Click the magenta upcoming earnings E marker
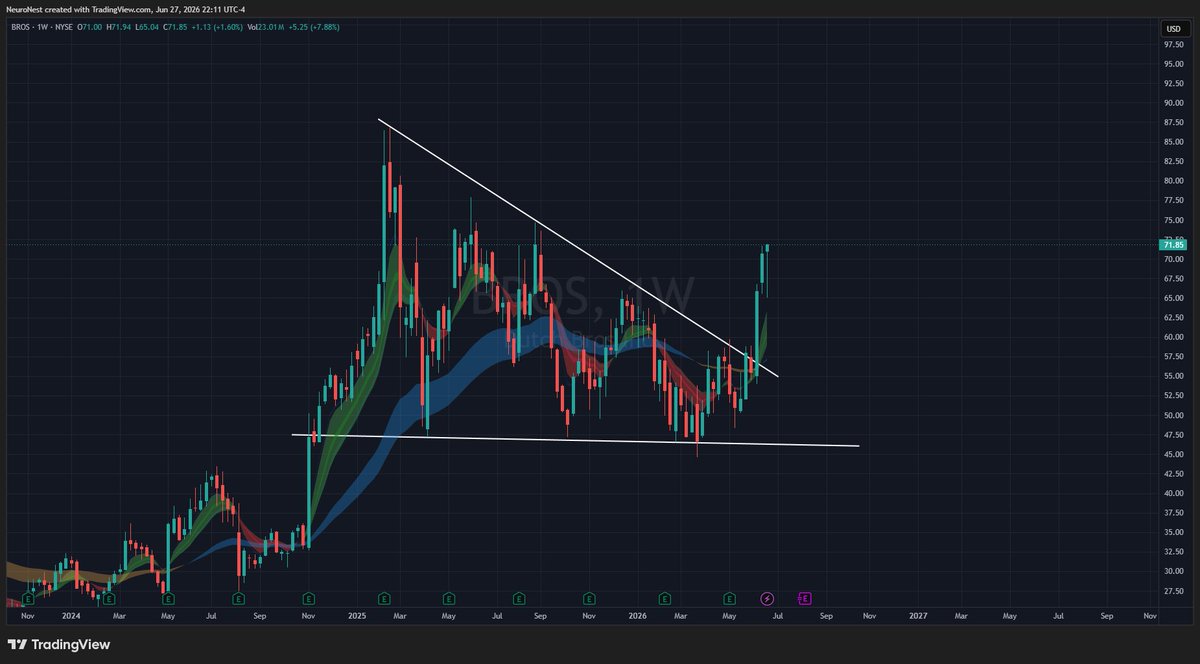1200x664 pixels. click(x=804, y=598)
